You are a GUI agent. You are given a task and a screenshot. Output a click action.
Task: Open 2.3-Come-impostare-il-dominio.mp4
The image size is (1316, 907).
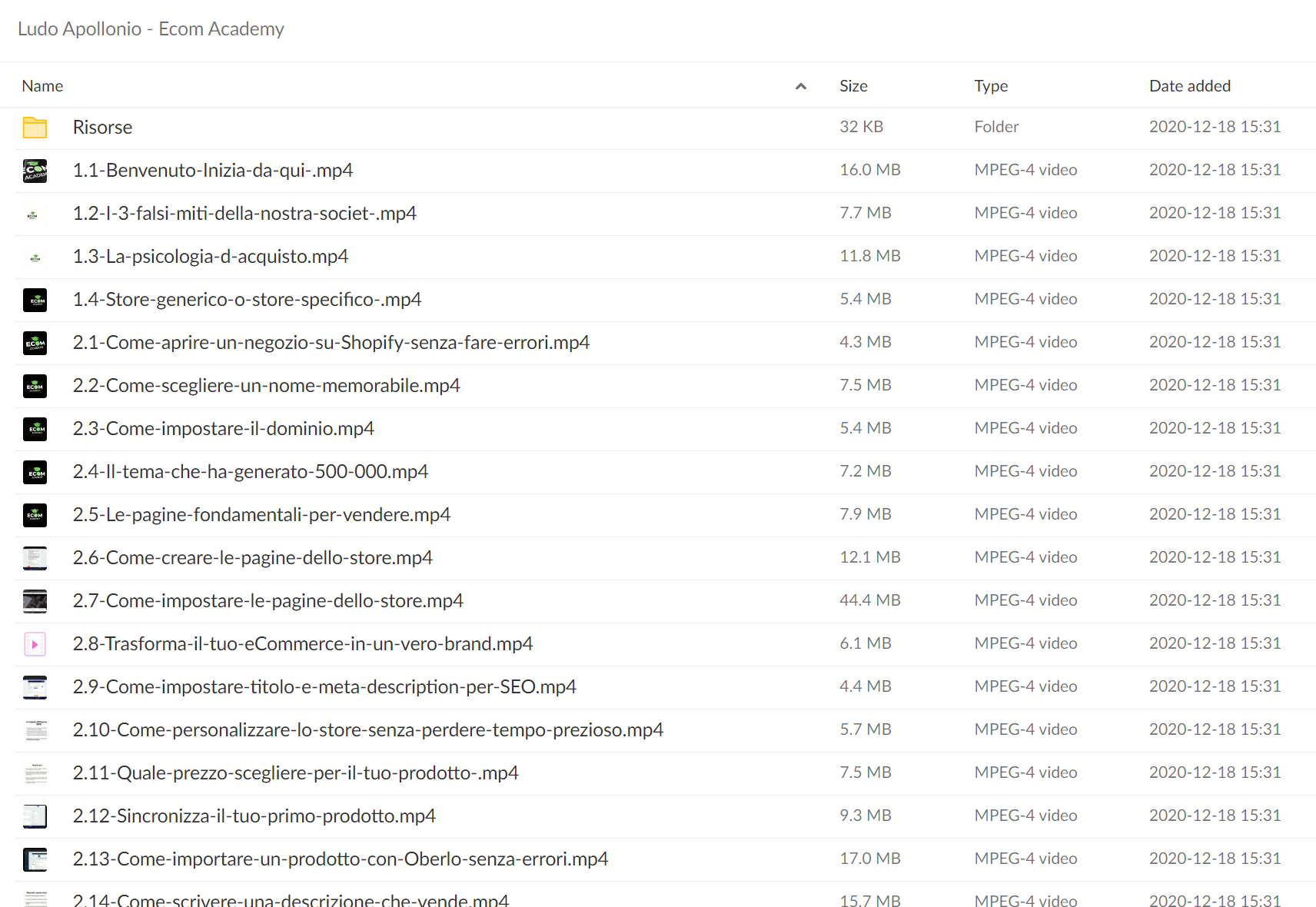coord(223,428)
